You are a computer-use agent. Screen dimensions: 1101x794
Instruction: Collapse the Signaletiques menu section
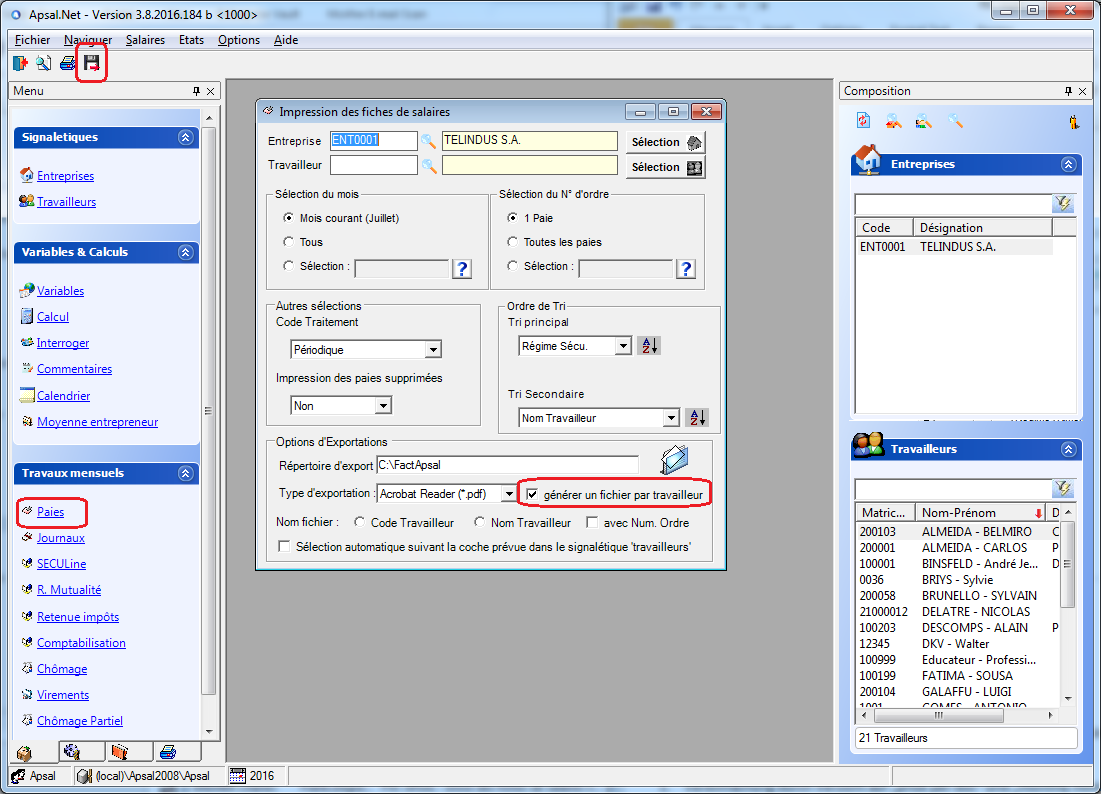pos(184,137)
